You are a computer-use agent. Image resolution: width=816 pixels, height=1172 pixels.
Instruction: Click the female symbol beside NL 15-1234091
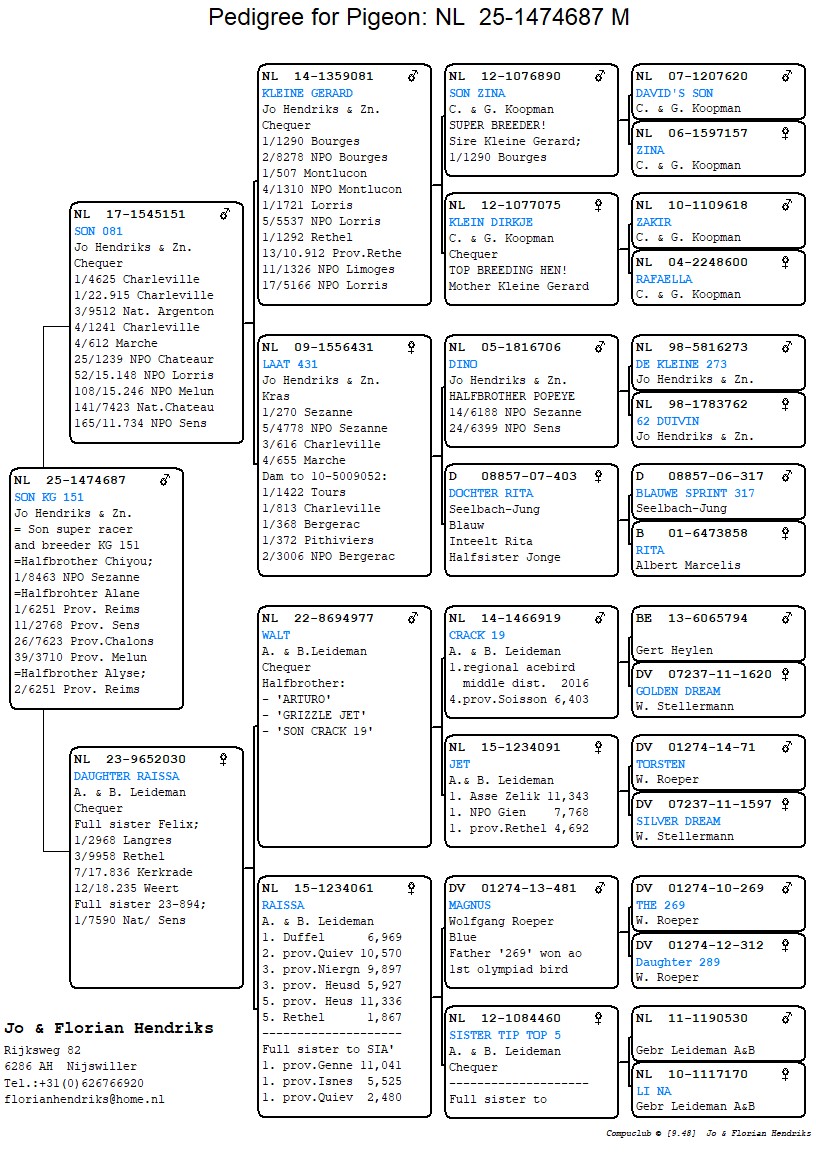599,747
